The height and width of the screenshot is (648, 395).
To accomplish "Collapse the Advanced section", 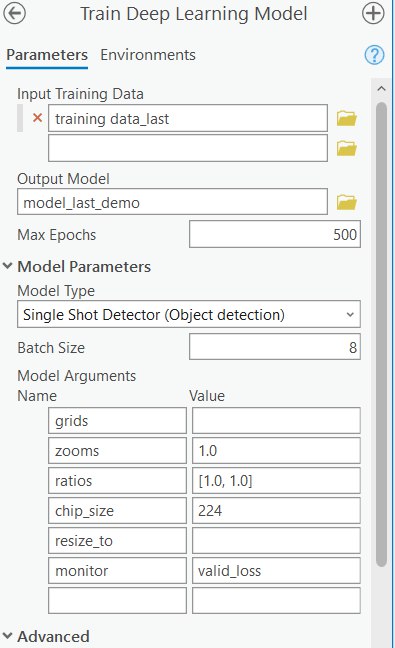I will tap(7, 636).
